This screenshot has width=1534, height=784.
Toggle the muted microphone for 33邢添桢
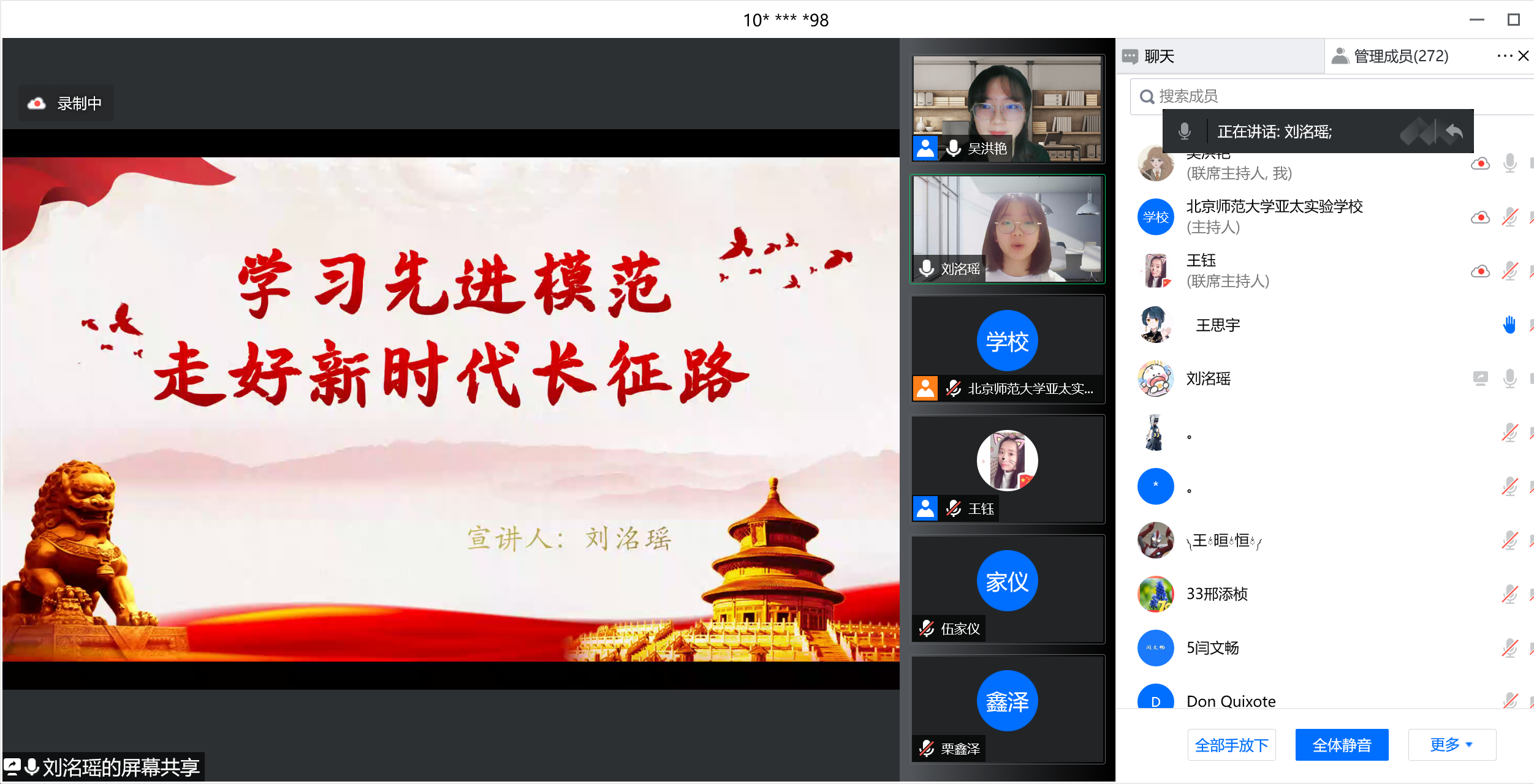pyautogui.click(x=1509, y=594)
